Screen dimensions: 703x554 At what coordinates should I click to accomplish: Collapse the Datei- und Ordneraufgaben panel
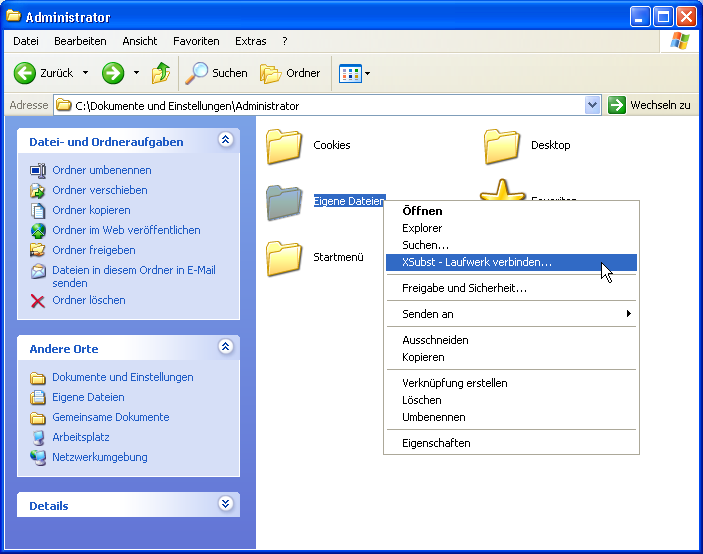(225, 141)
